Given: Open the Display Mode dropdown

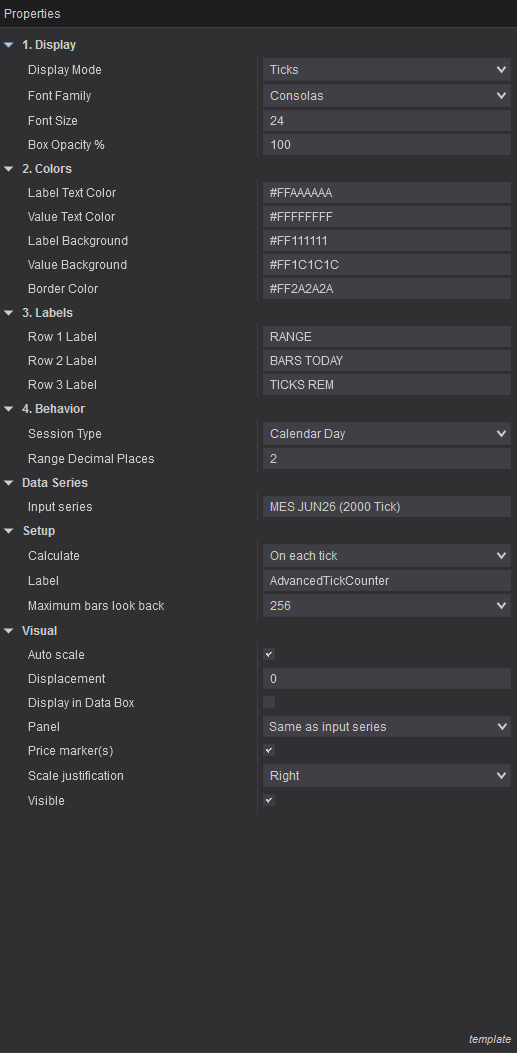Looking at the screenshot, I should pyautogui.click(x=387, y=70).
